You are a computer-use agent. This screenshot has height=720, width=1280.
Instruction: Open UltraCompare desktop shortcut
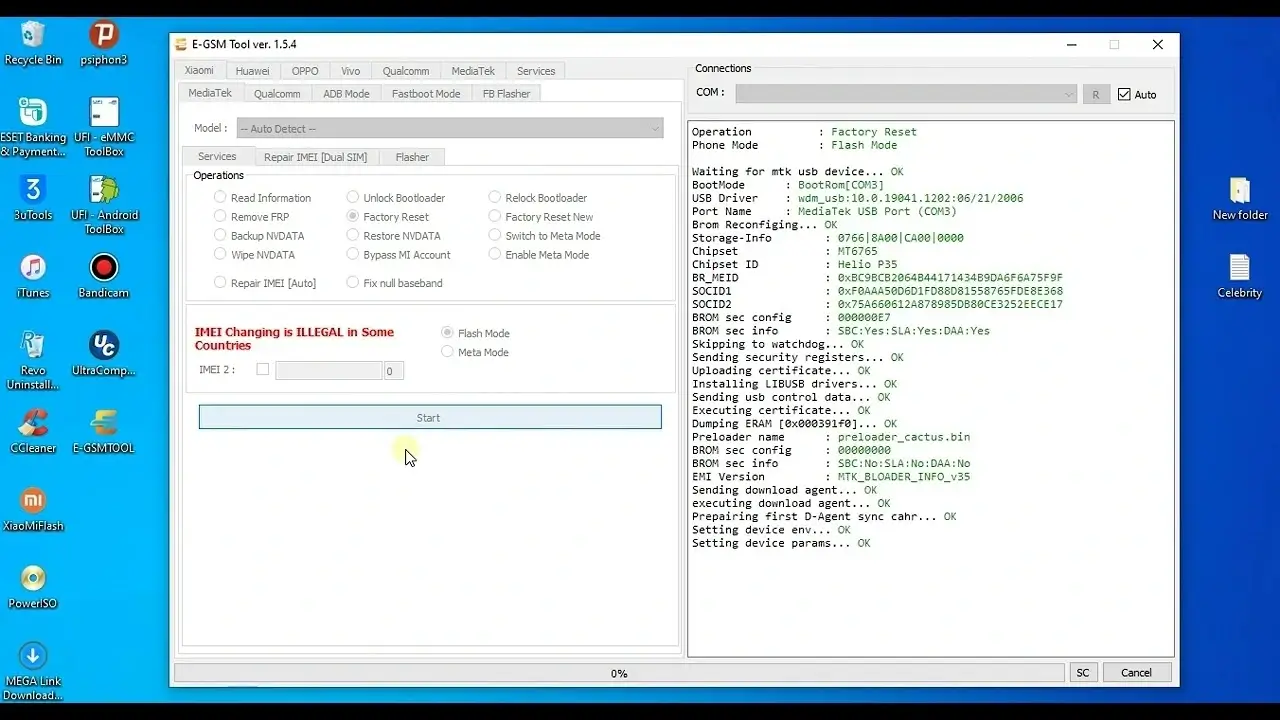click(x=104, y=353)
